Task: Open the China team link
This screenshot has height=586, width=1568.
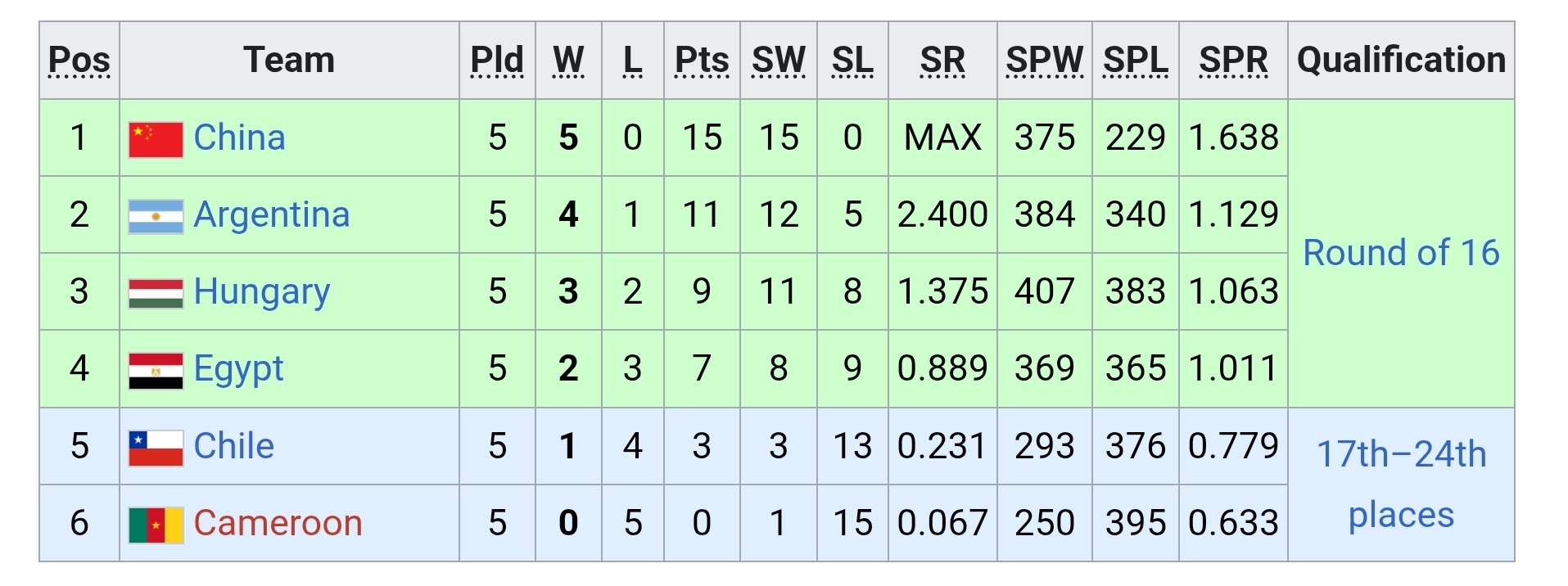Action: point(239,137)
